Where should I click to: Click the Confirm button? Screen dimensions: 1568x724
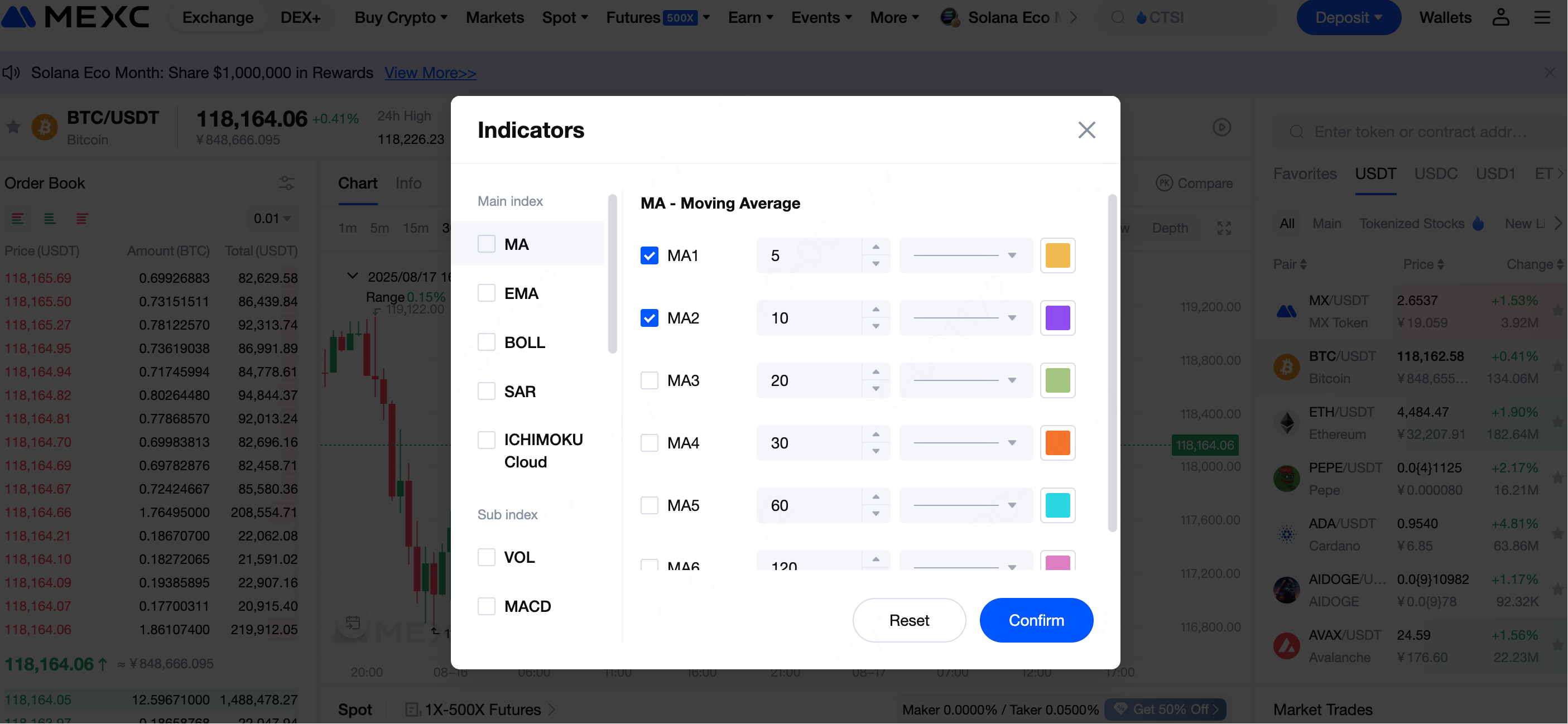(1036, 620)
